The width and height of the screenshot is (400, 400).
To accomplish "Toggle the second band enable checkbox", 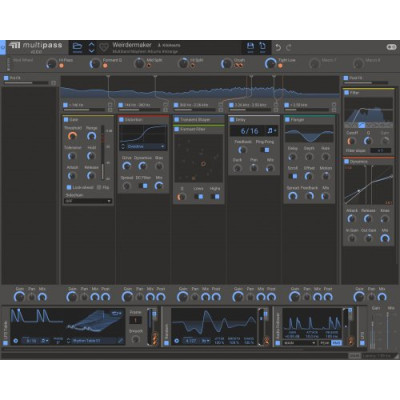I will [121, 105].
